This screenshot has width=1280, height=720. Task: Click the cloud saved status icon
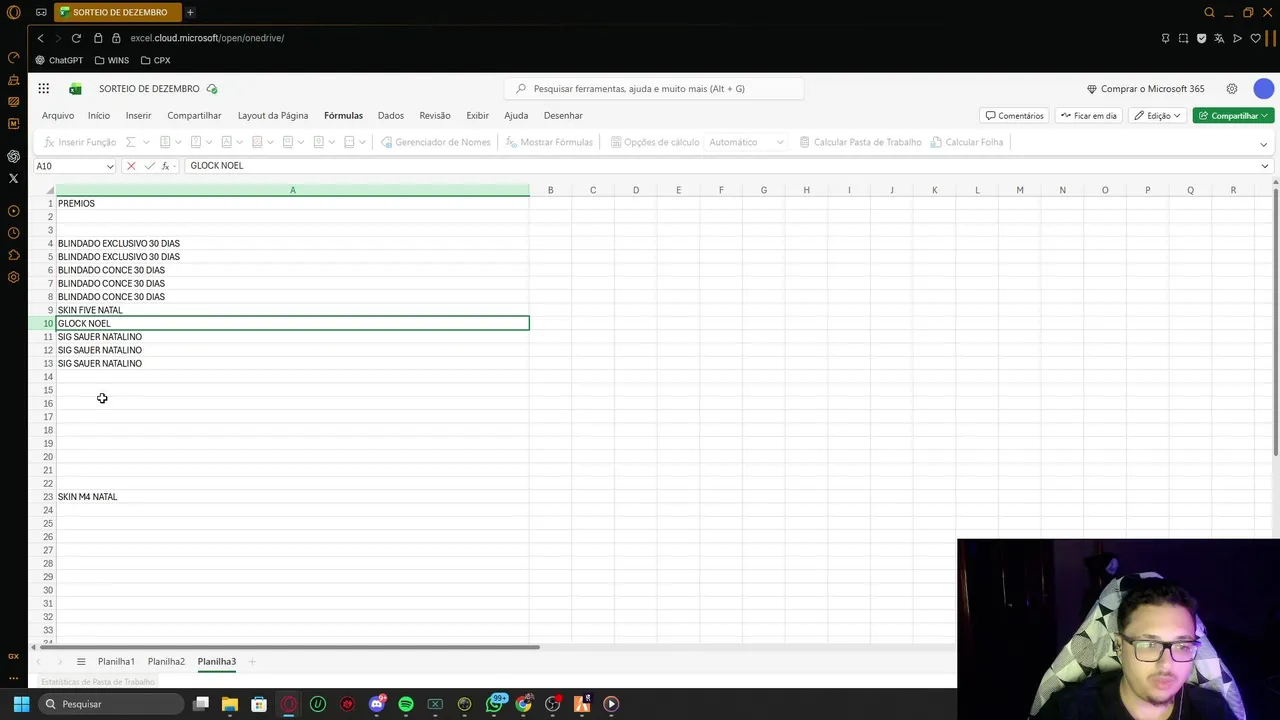[212, 89]
